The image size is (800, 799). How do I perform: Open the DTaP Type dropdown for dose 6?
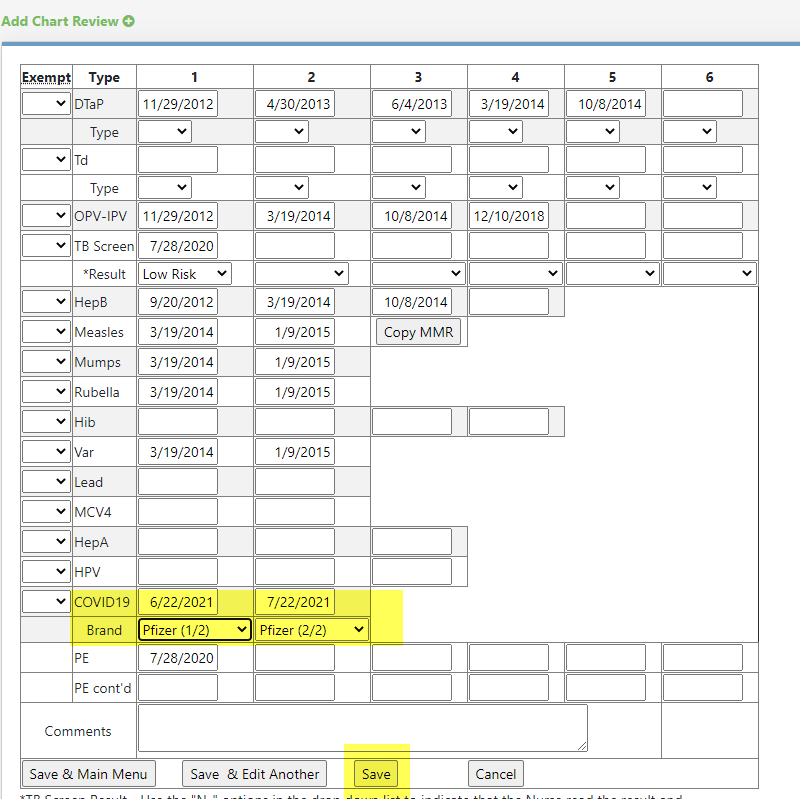point(690,132)
